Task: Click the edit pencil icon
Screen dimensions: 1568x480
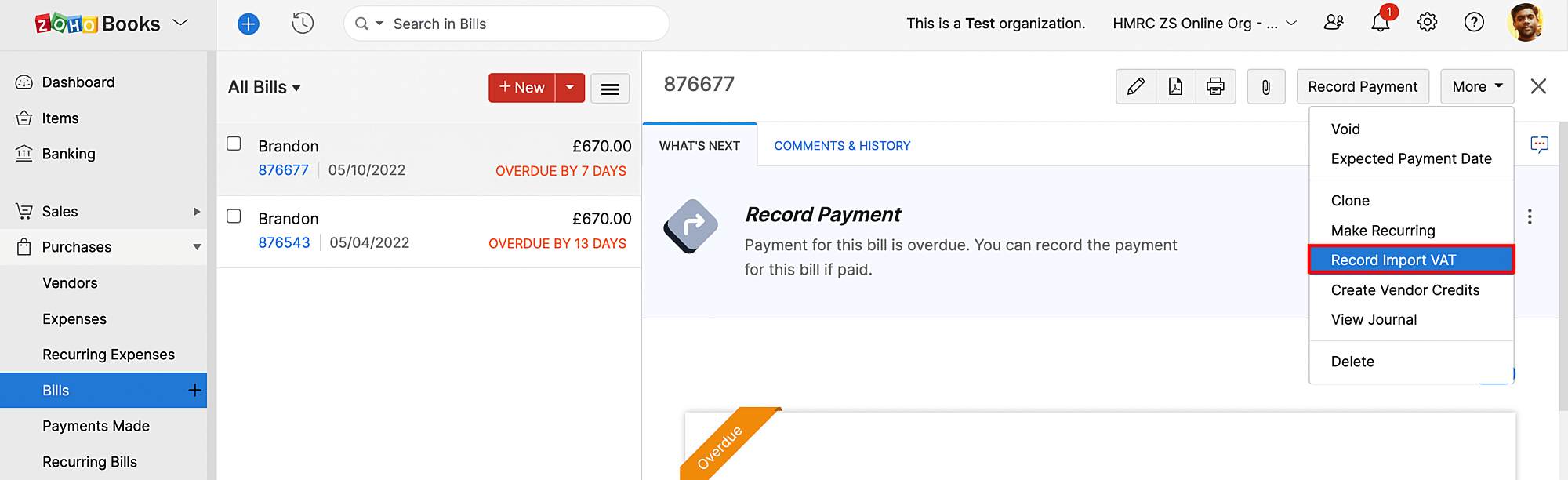Action: [x=1135, y=86]
